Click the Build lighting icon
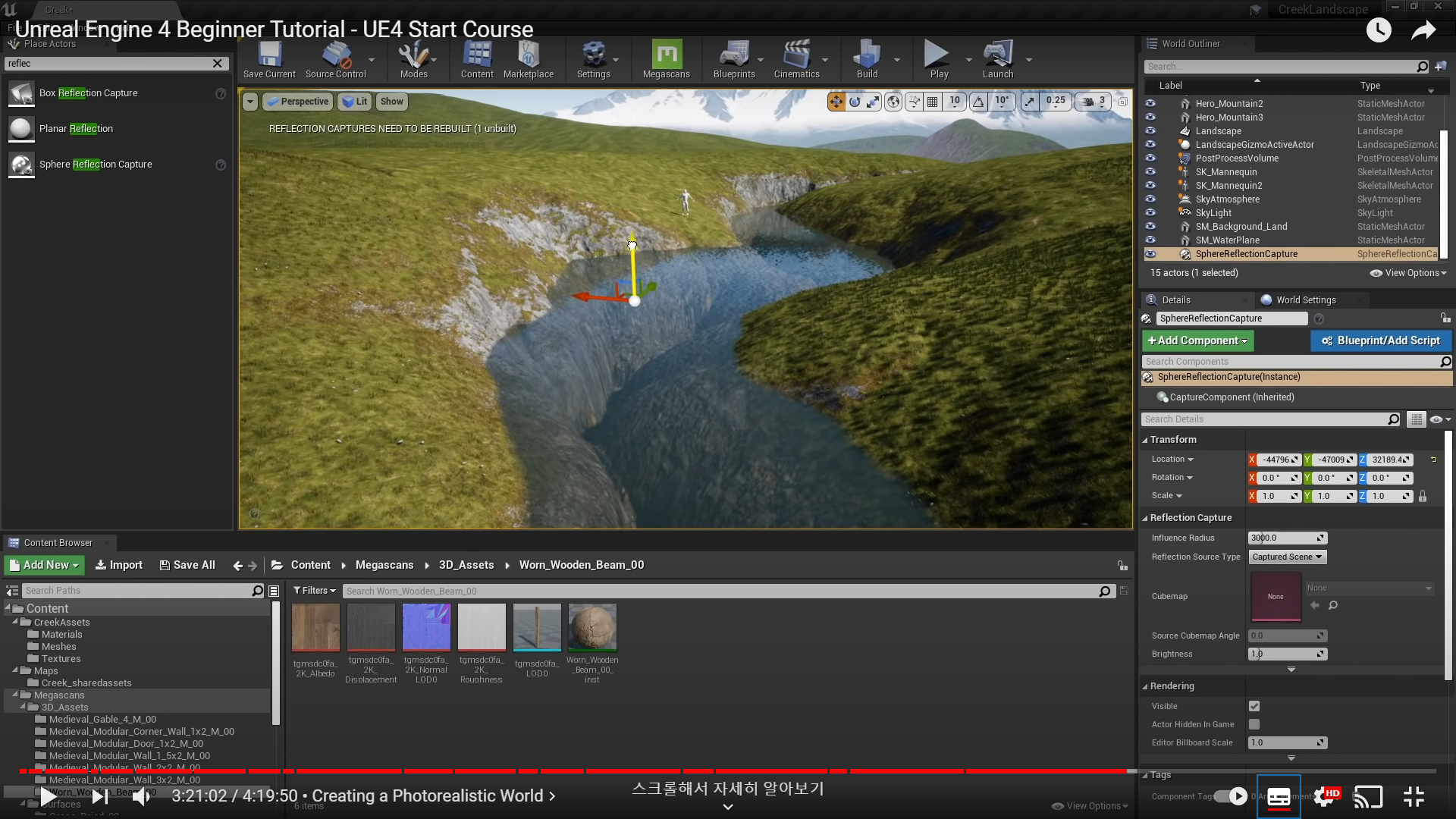1456x819 pixels. (866, 59)
